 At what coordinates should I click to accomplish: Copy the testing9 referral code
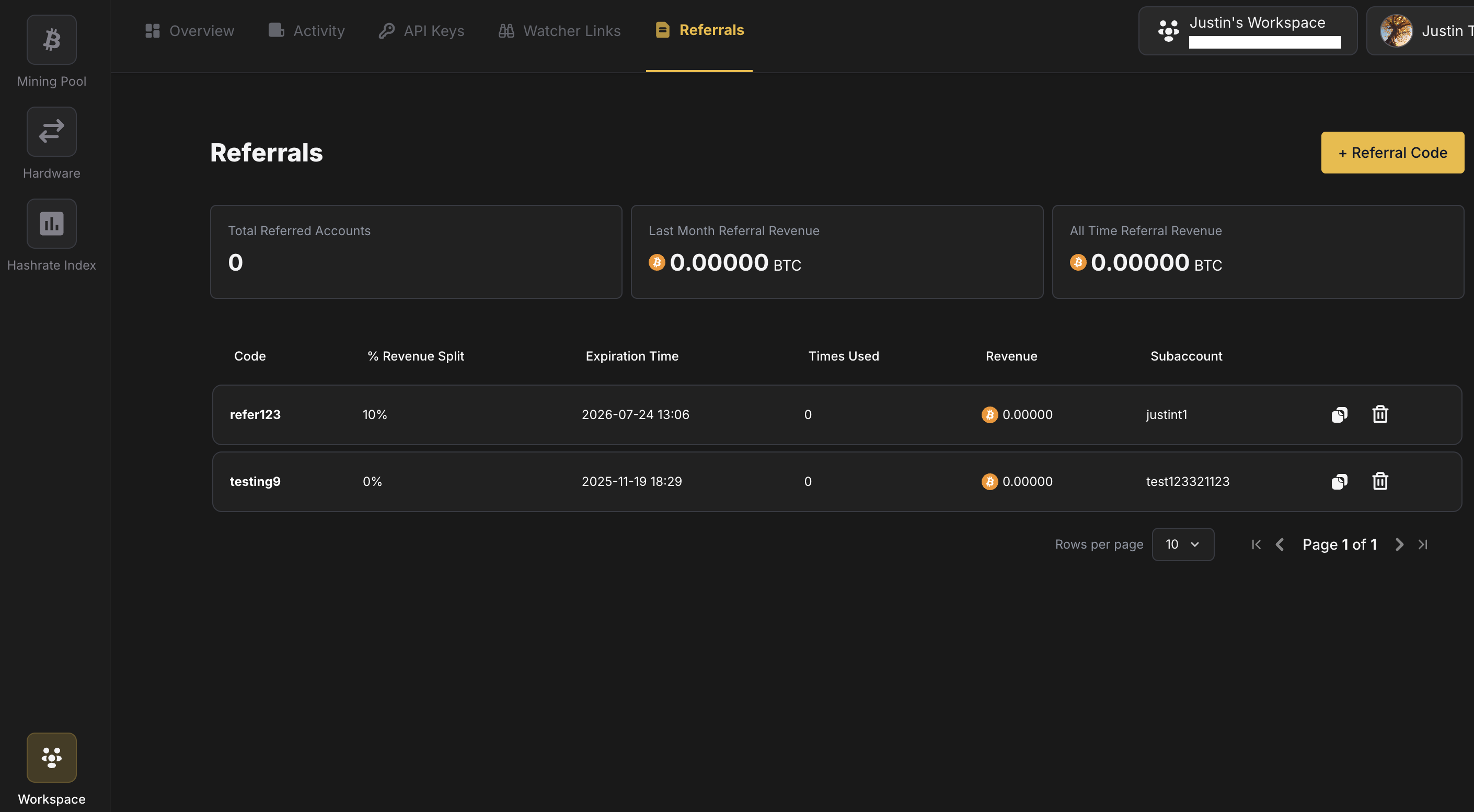tap(1340, 481)
